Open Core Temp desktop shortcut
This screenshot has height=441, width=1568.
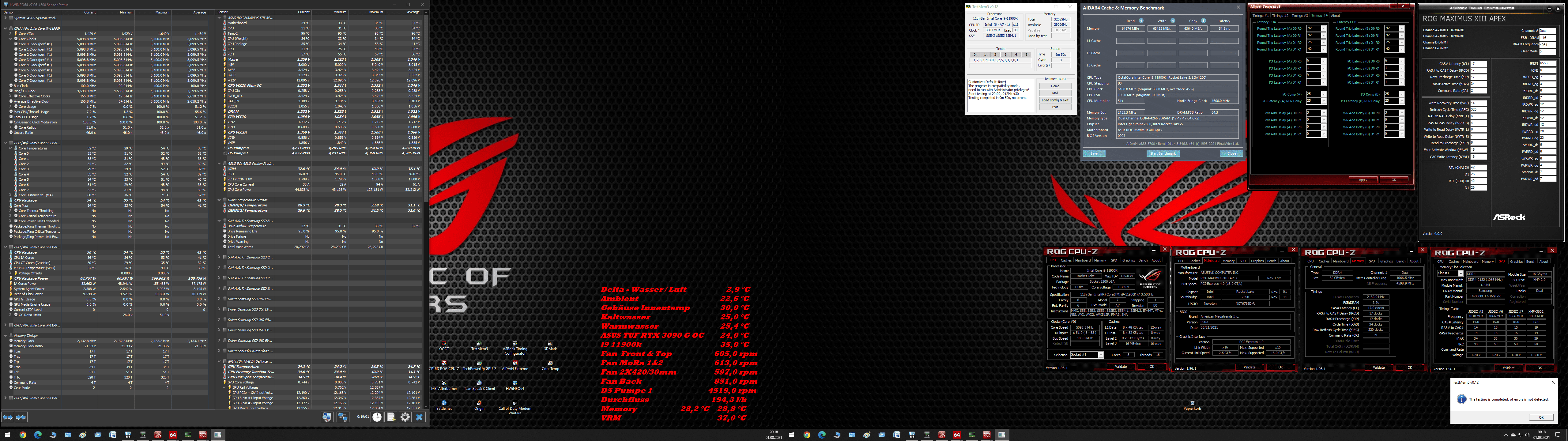tap(551, 365)
